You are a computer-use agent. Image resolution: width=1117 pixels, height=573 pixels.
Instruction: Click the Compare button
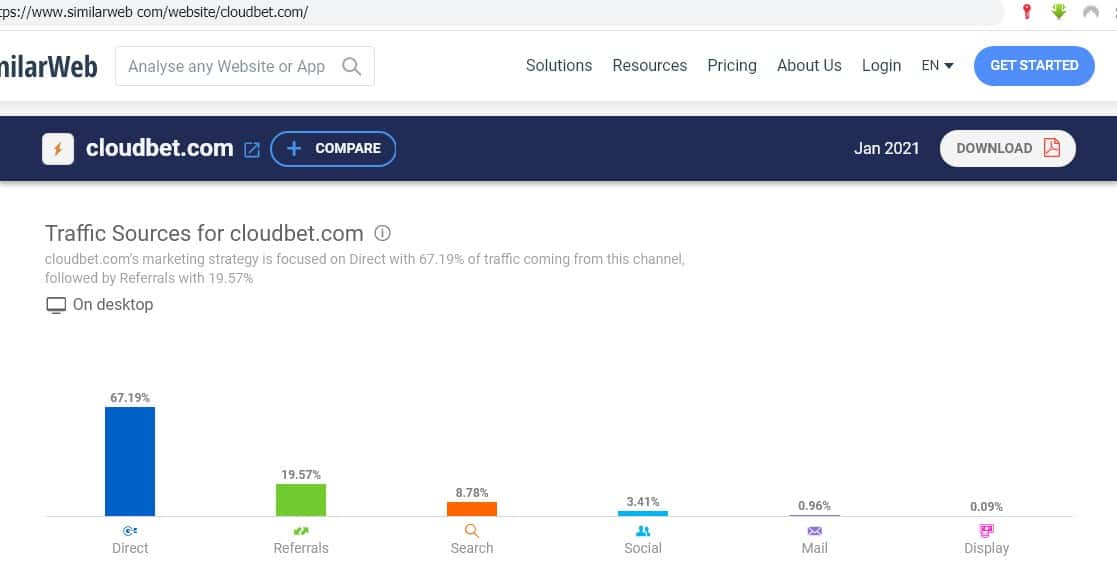coord(333,149)
